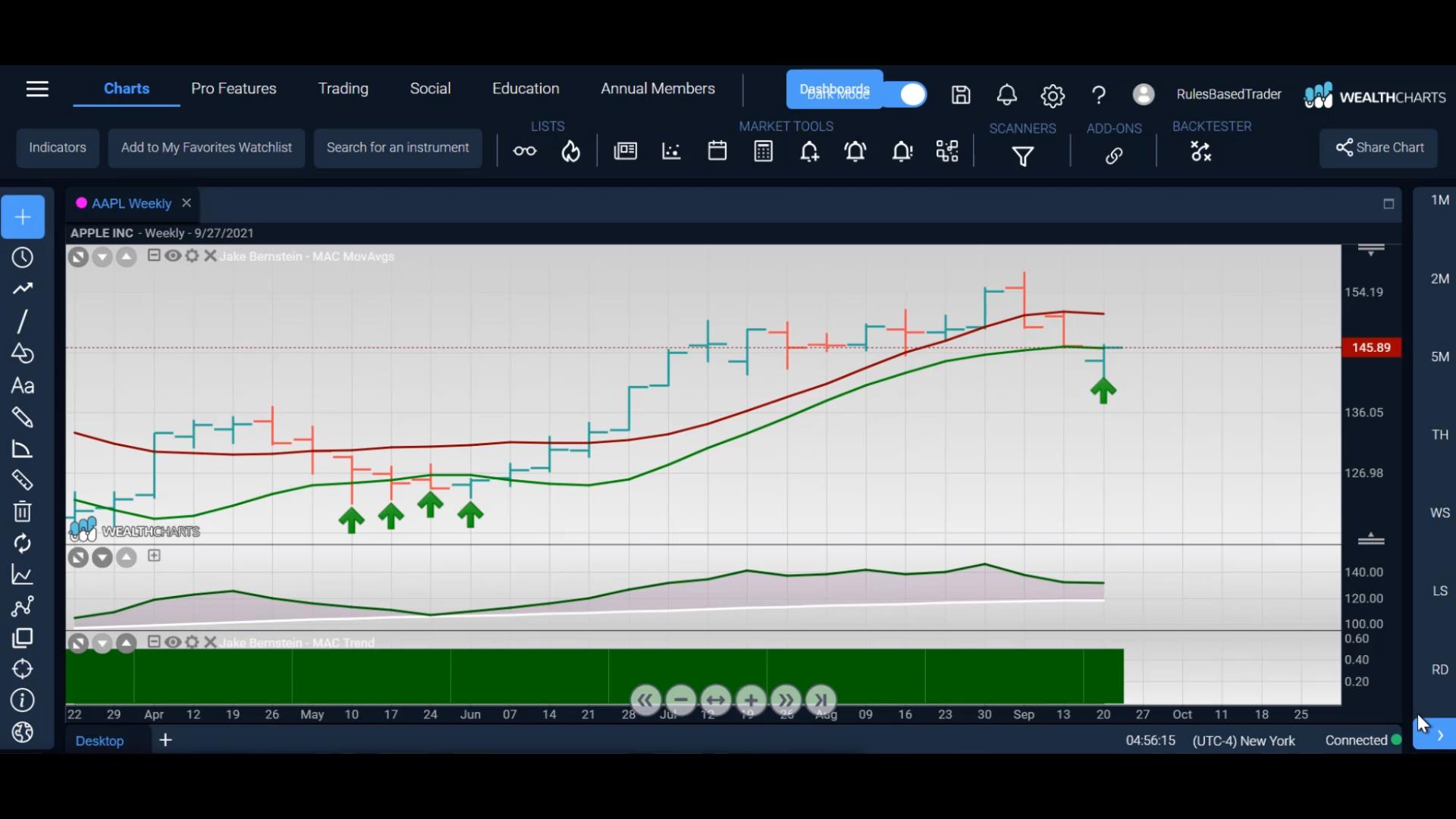Image resolution: width=1456 pixels, height=819 pixels.
Task: Open the RulesBasedTrader user profile
Action: point(1228,94)
